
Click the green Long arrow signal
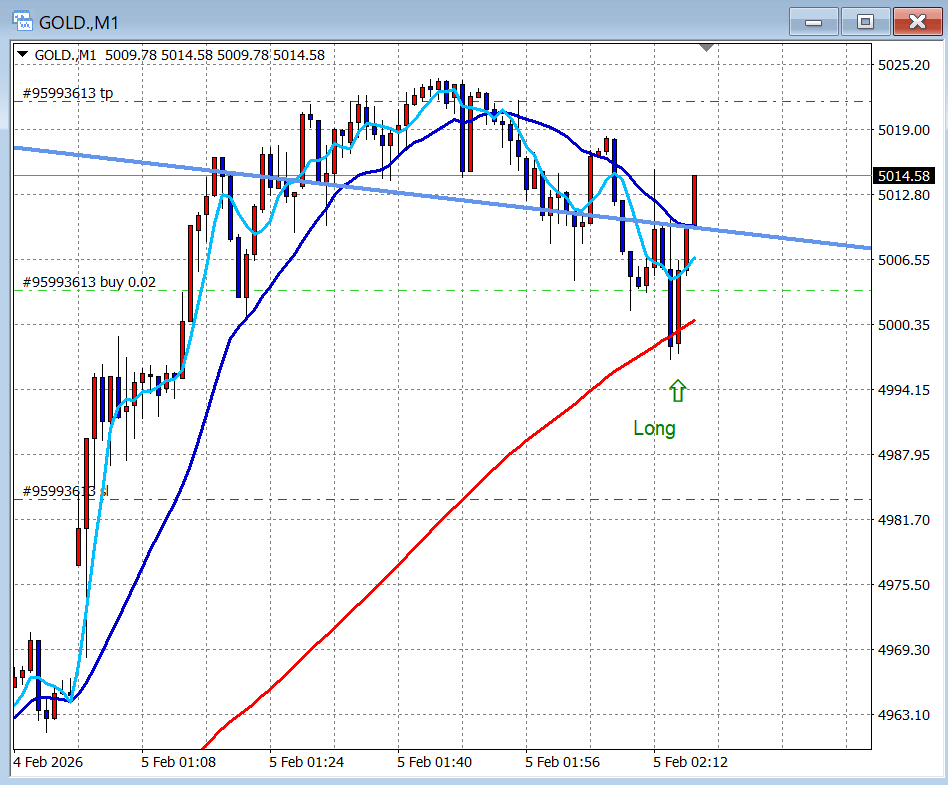[x=678, y=391]
